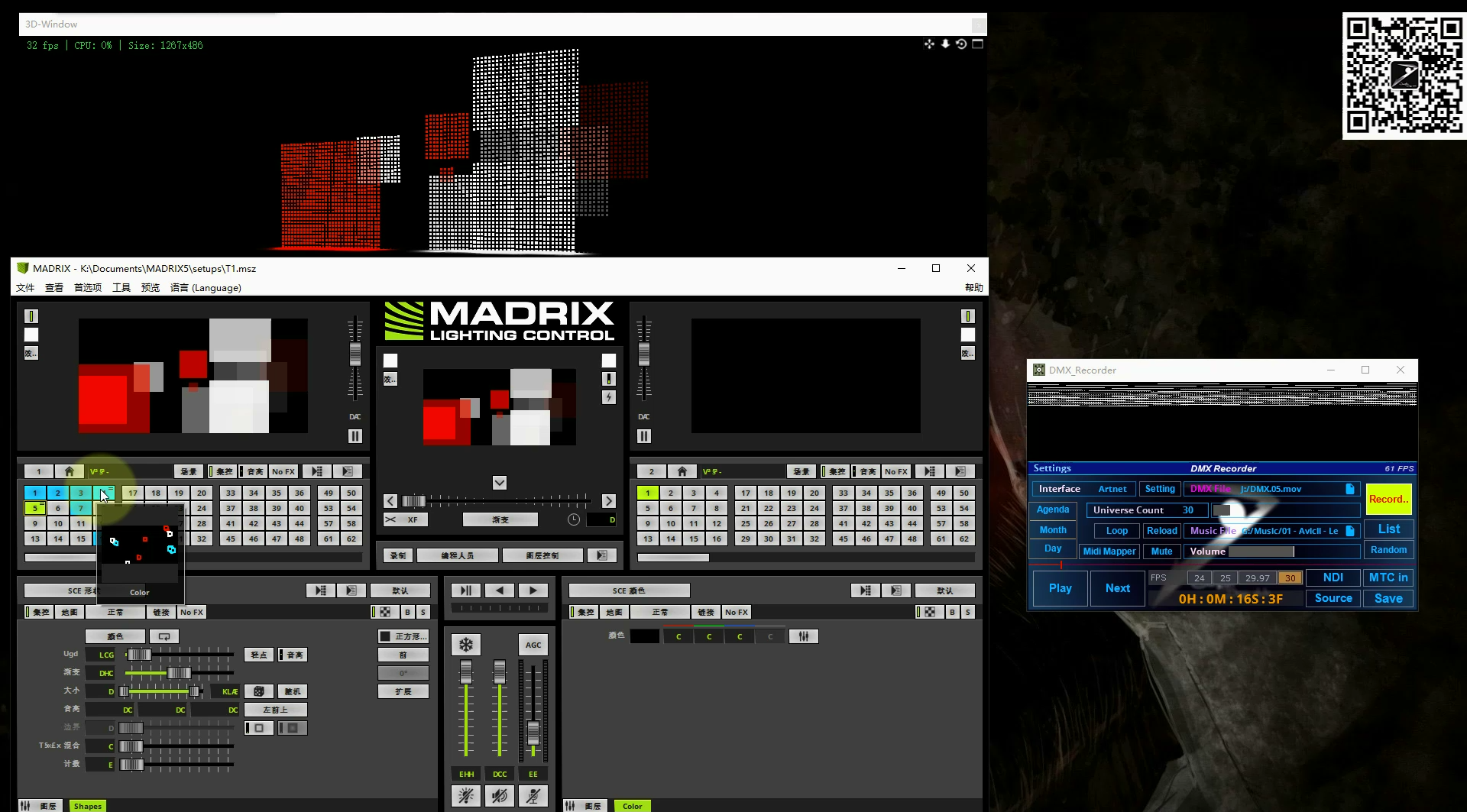Click Next in DMX Recorder
The width and height of the screenshot is (1467, 812).
click(x=1117, y=588)
